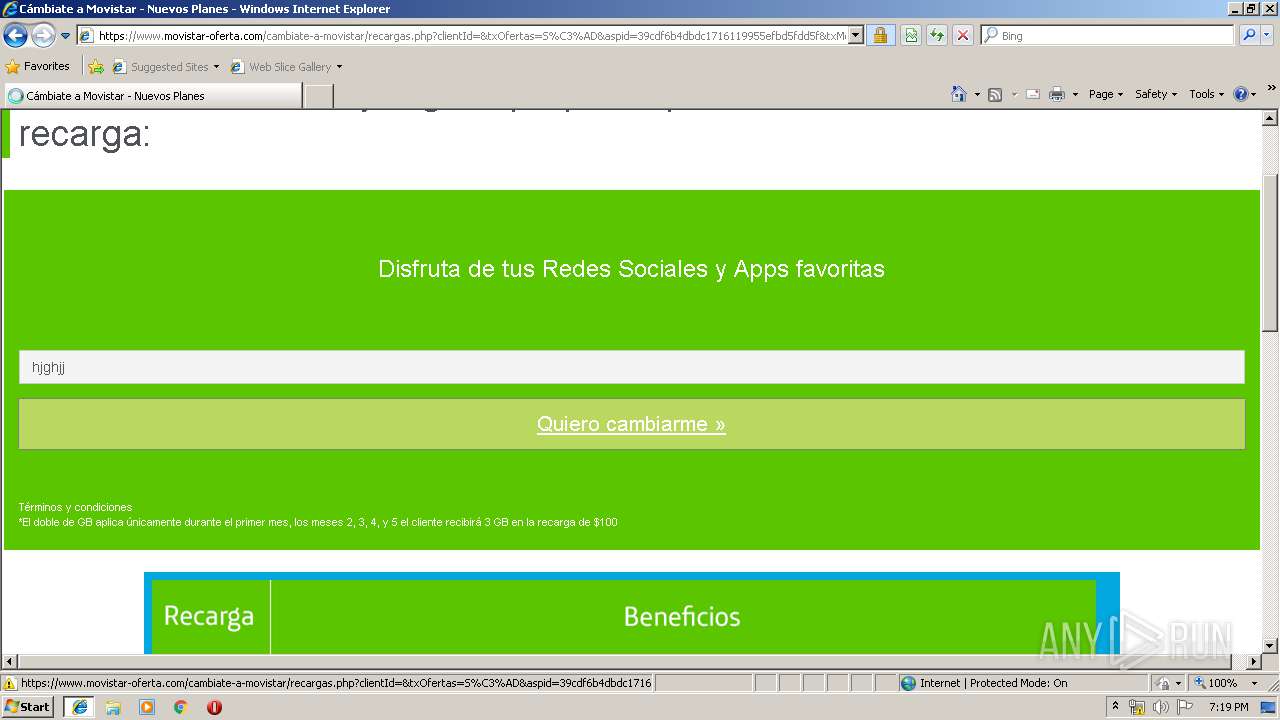Click the taskbar clock 7:19 PM
Screen dimensions: 1280x720
pos(1228,707)
